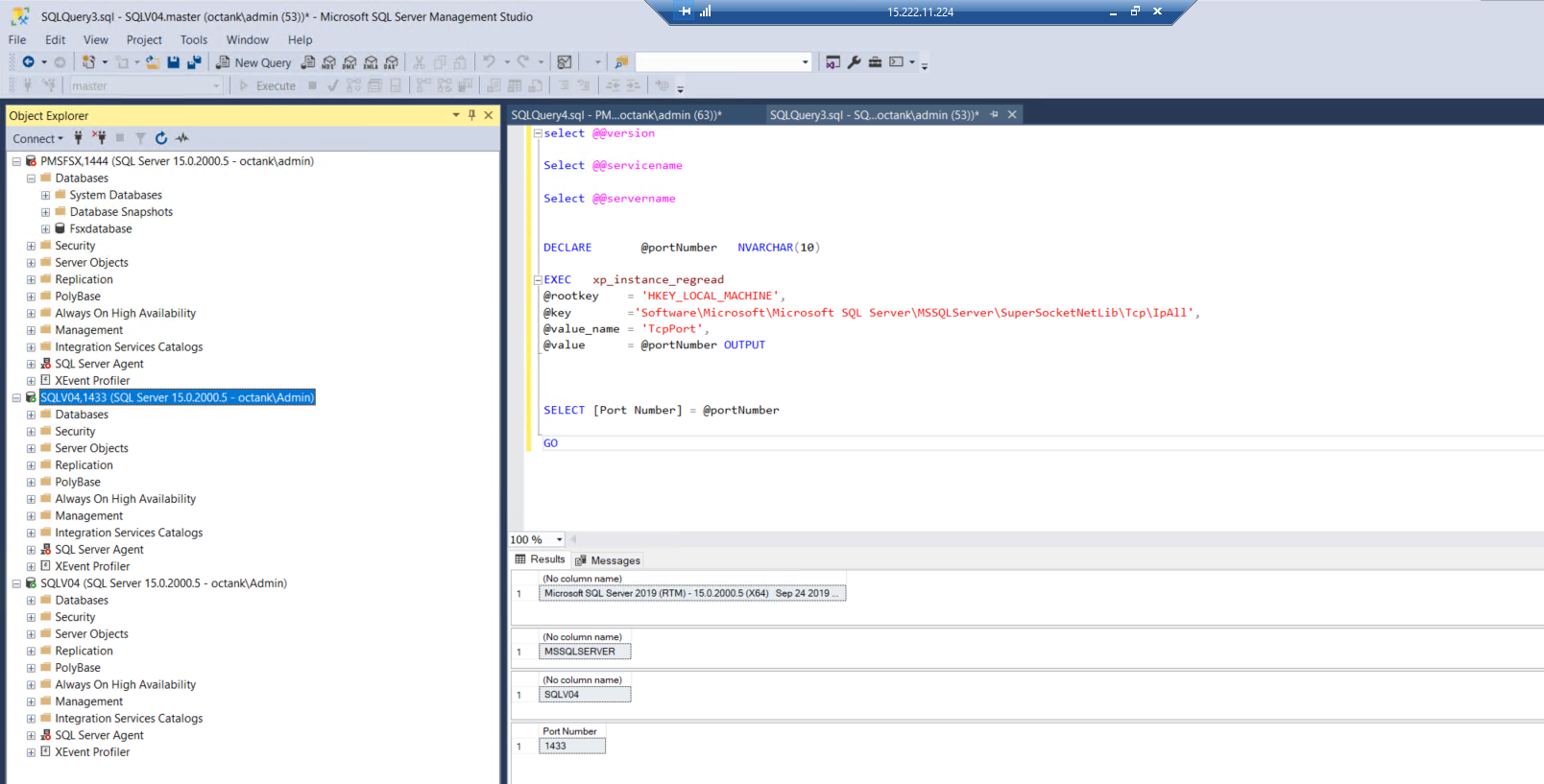The width and height of the screenshot is (1544, 784).
Task: Switch to the Messages results tab
Action: coord(608,560)
